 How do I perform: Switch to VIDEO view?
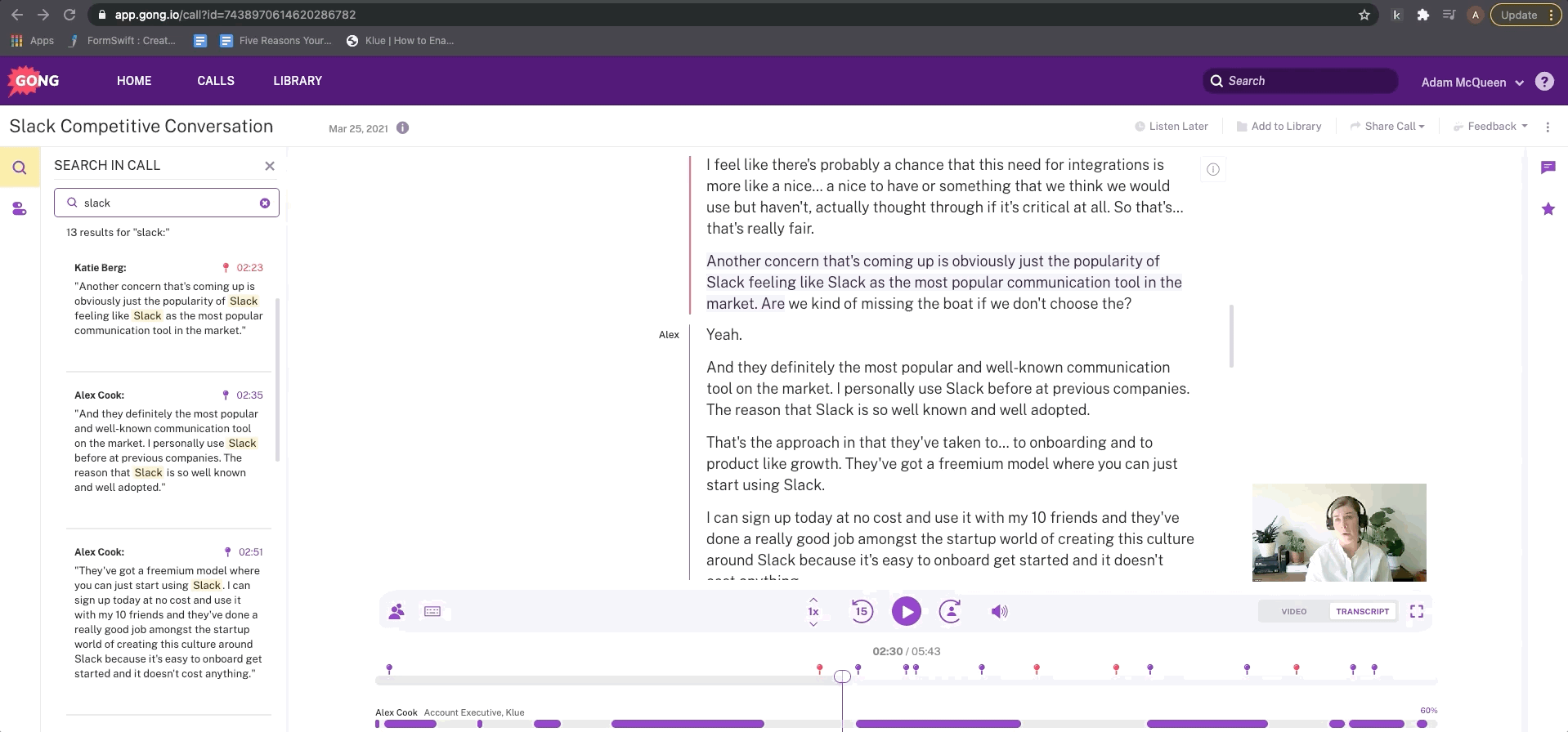coord(1293,611)
